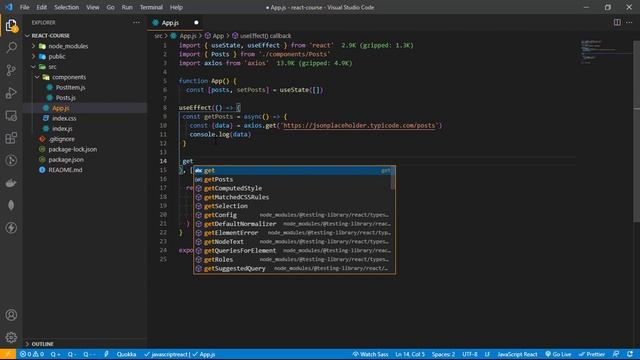Screen dimensions: 640x360
Task: Open the Extensions view
Action: (11, 138)
